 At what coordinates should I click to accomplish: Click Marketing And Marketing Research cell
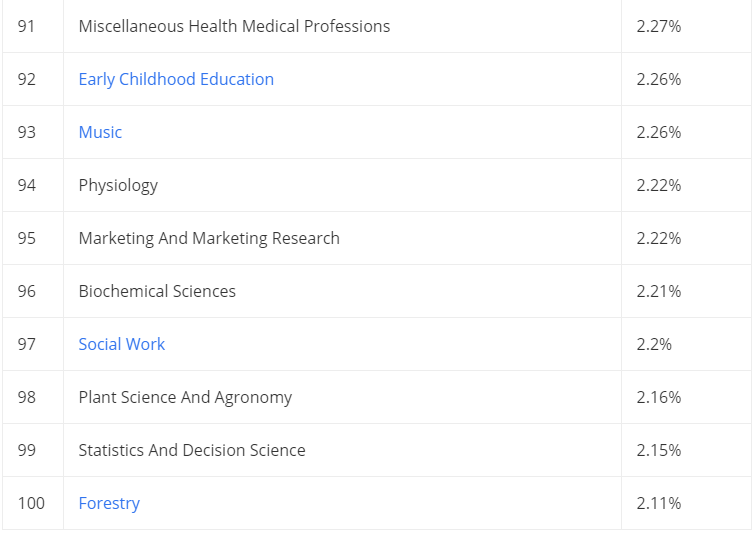pos(342,238)
